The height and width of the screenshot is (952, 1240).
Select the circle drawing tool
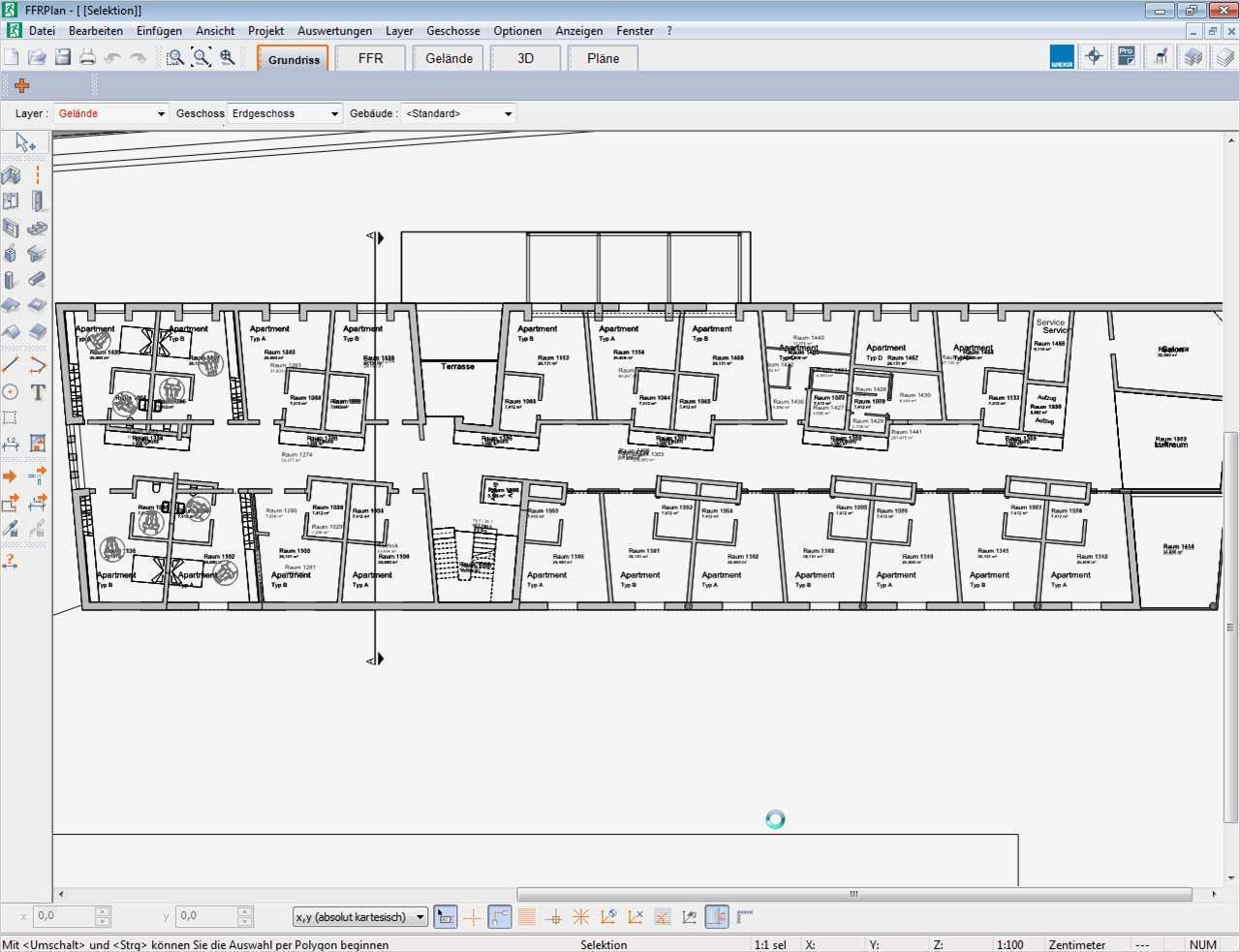click(11, 392)
